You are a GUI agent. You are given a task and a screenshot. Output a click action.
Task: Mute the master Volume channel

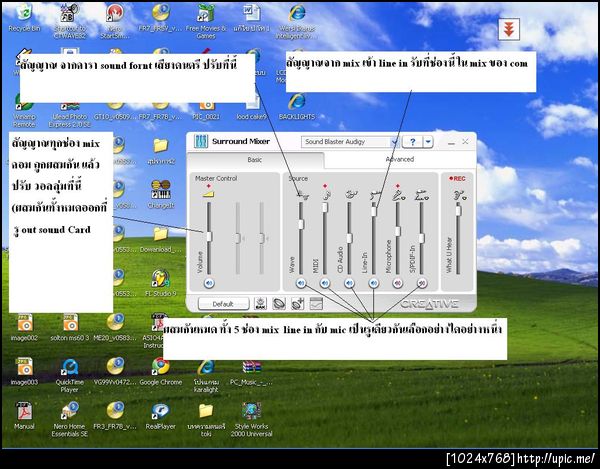[x=209, y=283]
